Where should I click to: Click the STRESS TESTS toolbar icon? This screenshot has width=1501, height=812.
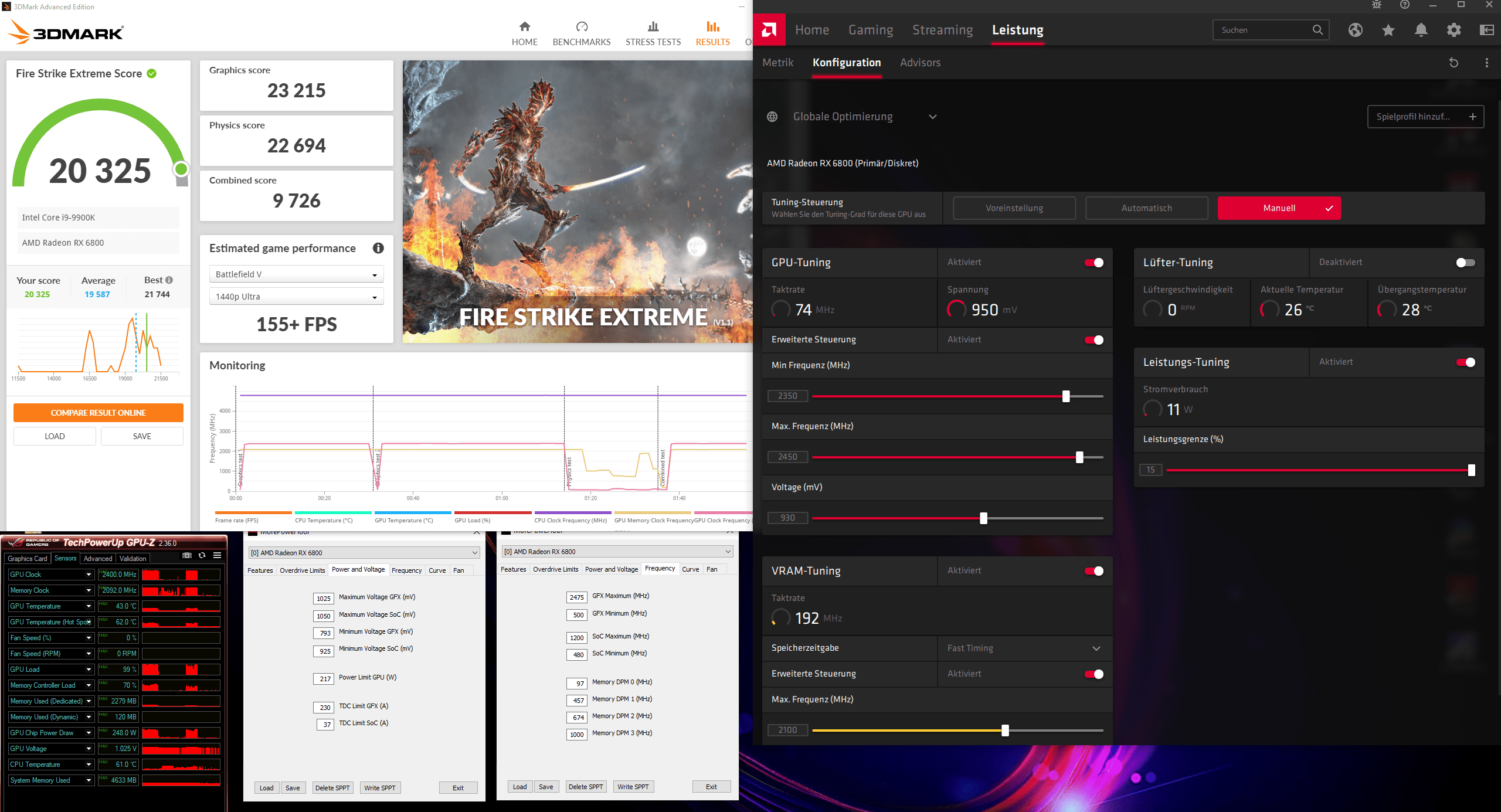coord(651,30)
